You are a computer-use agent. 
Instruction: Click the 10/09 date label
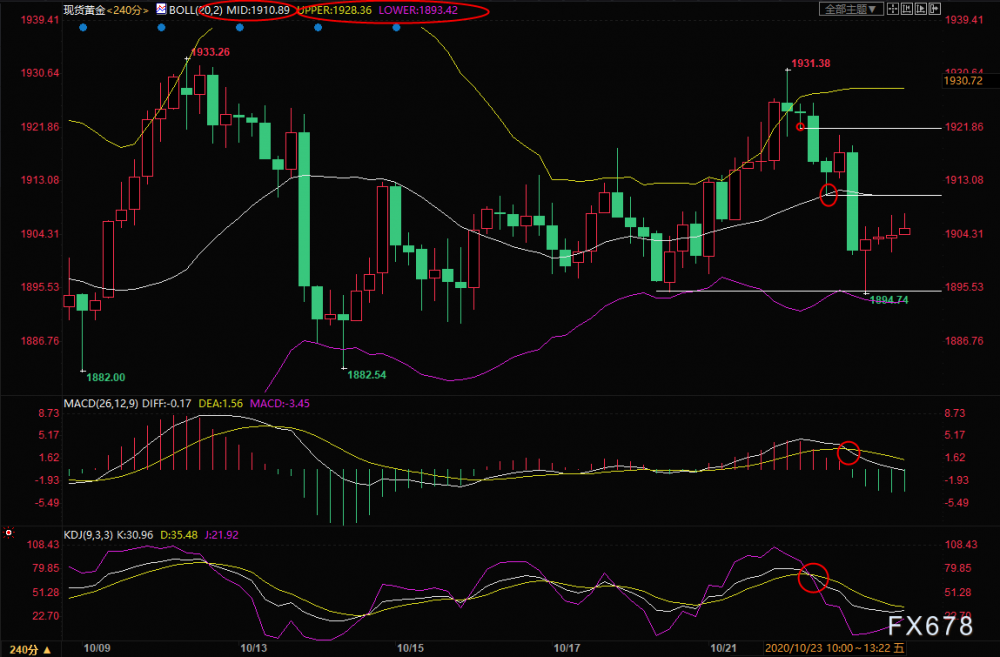click(x=97, y=648)
